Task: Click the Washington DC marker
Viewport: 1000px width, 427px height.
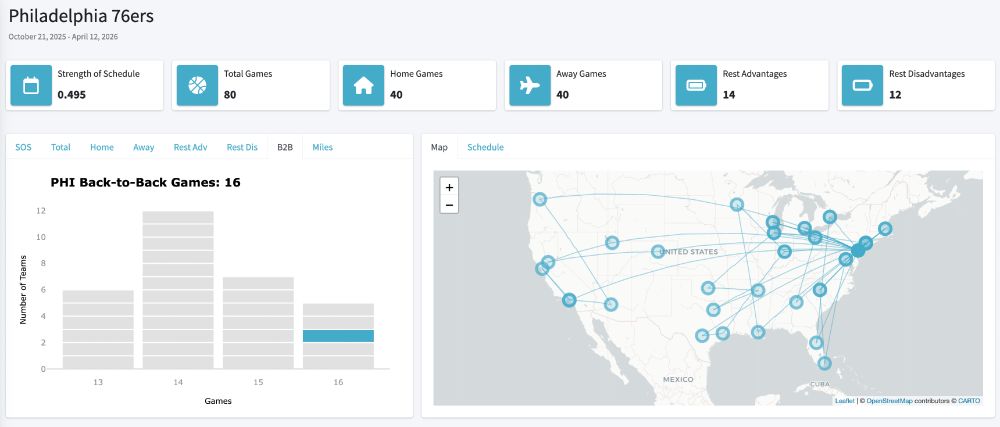Action: 845,259
